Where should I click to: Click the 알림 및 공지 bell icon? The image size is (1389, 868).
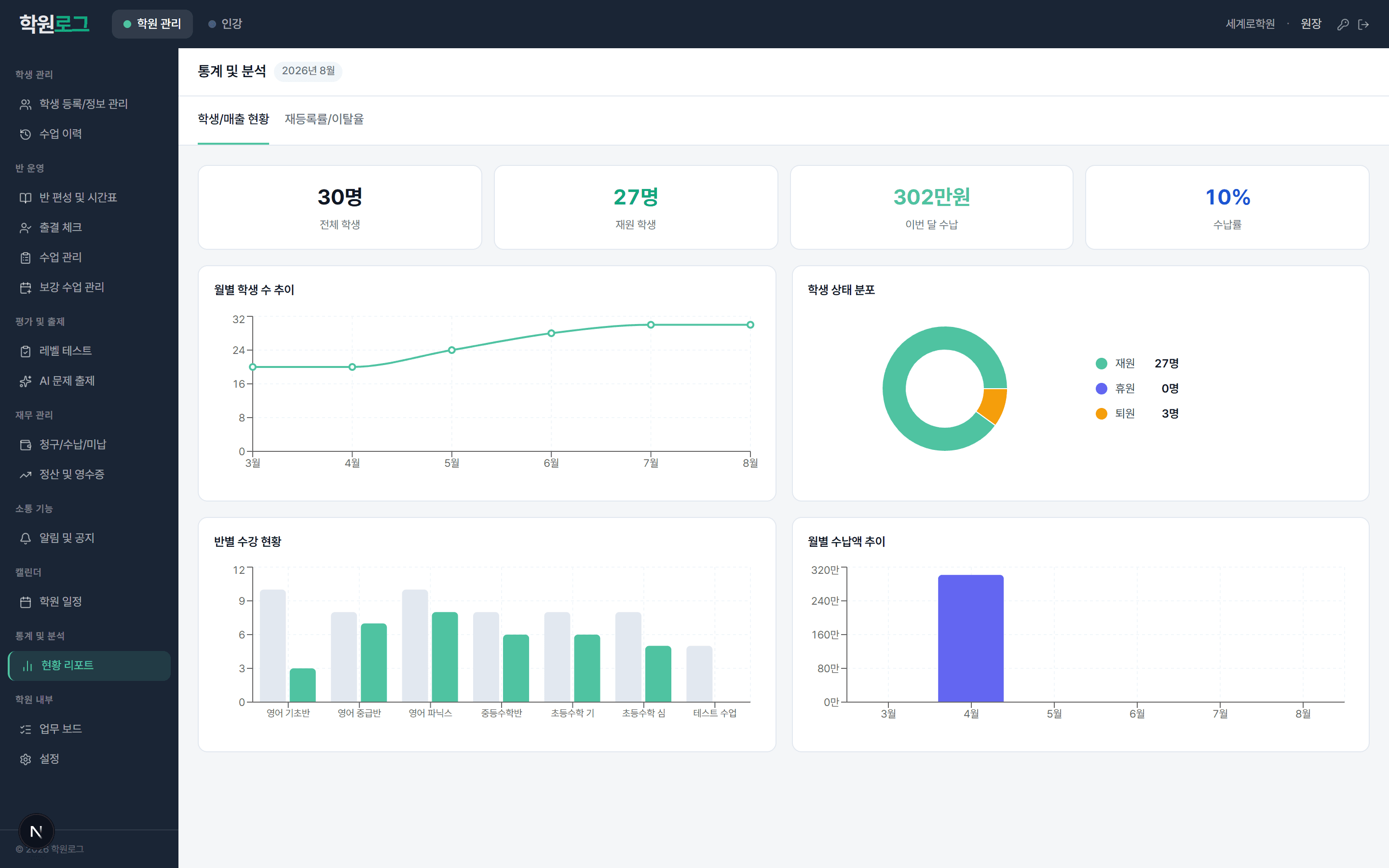pyautogui.click(x=25, y=539)
